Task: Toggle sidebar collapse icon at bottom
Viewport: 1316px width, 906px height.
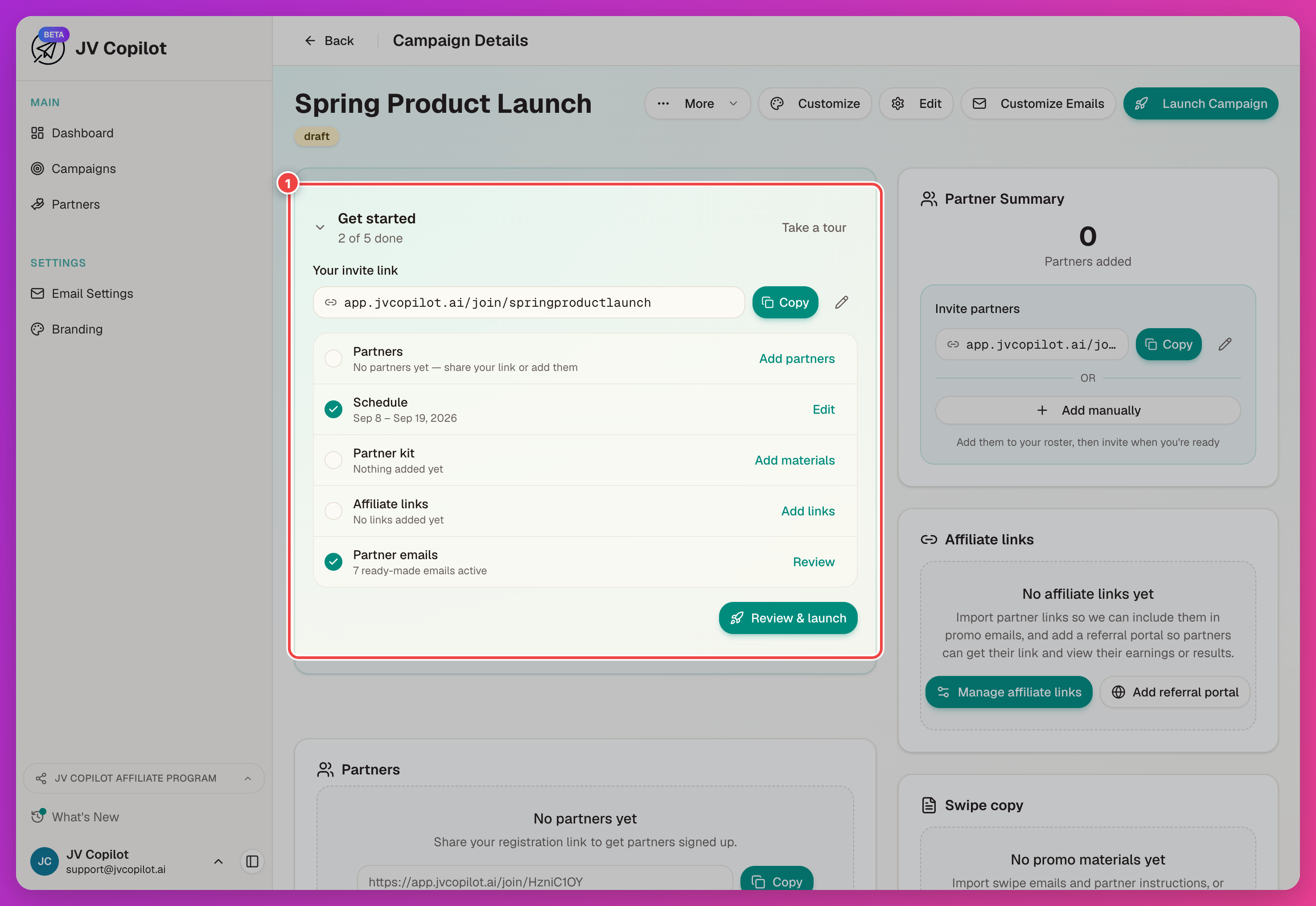Action: coord(252,861)
